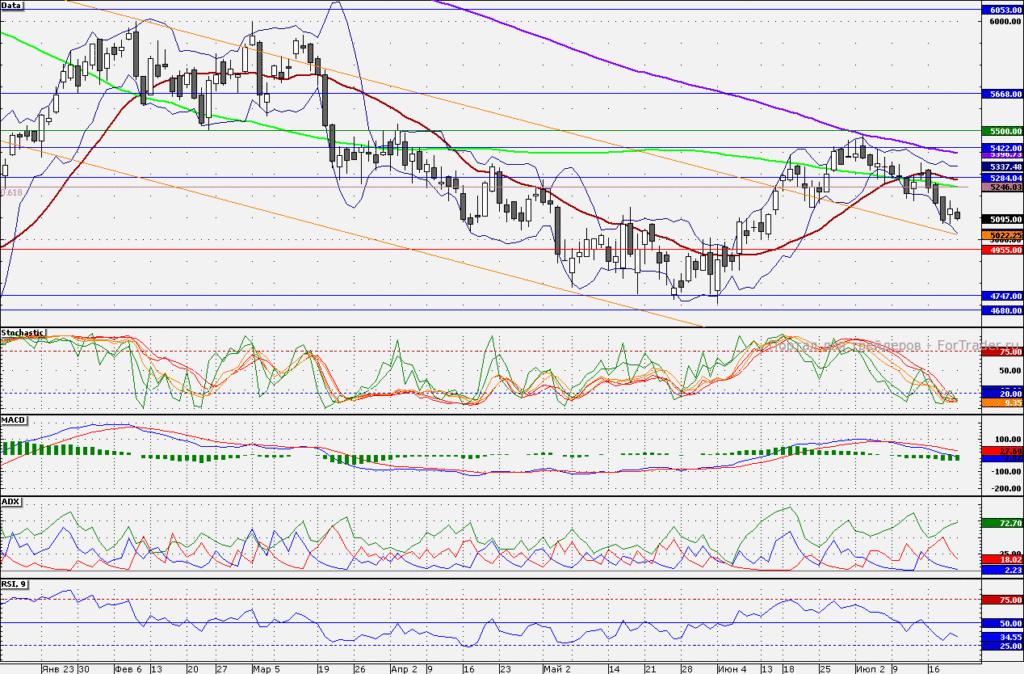Screen dimensions: 1024x674
Task: Select the 6053.00 blue price tag
Action: pos(1002,10)
